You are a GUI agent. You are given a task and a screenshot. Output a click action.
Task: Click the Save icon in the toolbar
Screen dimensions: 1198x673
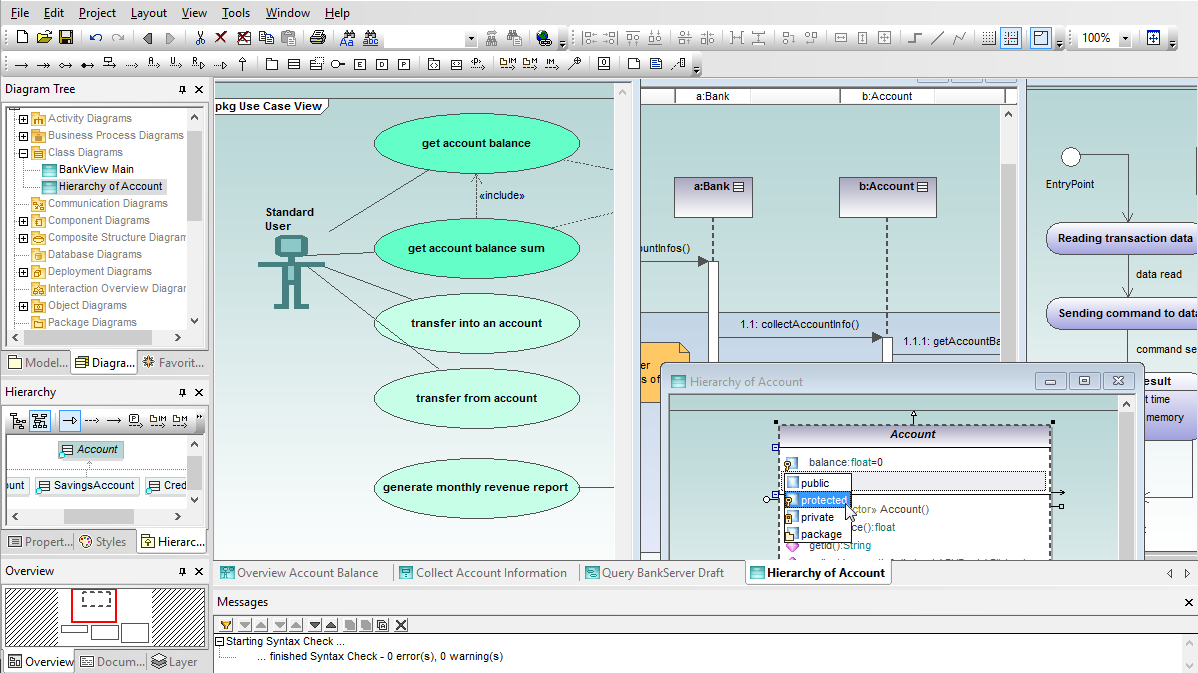[66, 38]
